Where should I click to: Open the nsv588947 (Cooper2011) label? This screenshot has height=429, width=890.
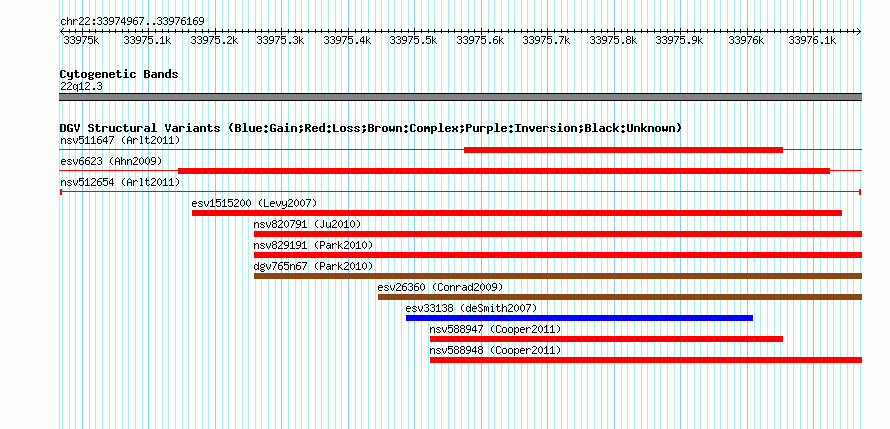[x=496, y=329]
